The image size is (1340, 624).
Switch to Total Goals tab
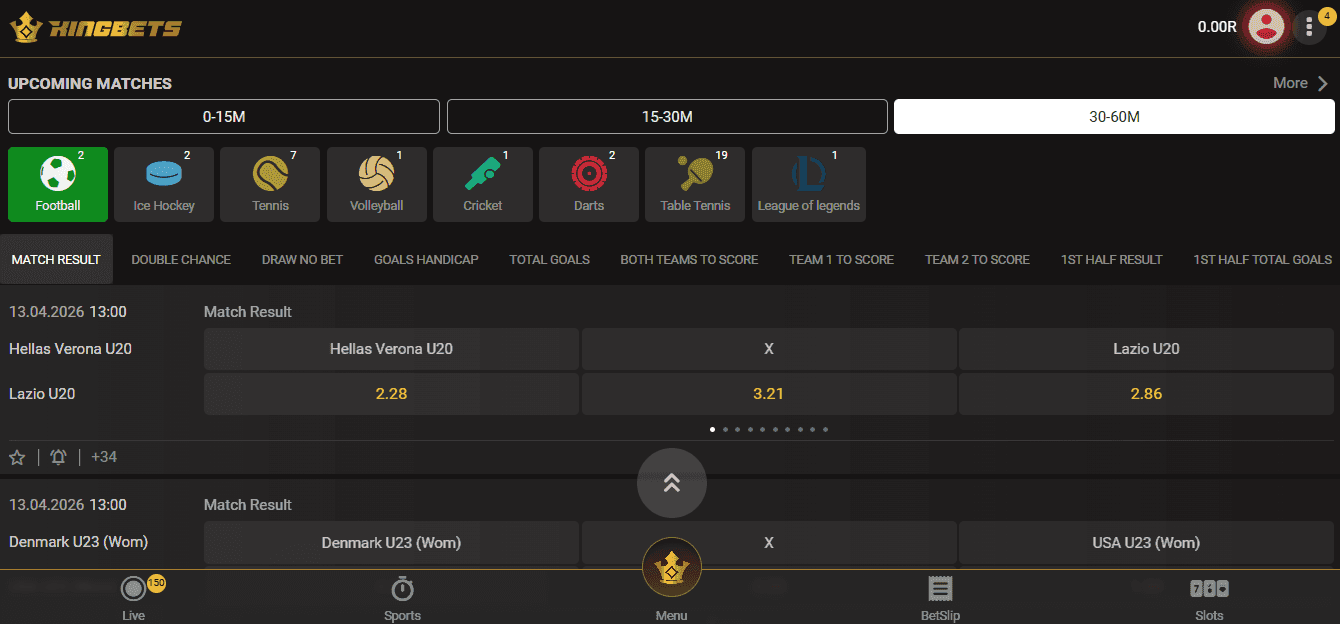coord(549,259)
